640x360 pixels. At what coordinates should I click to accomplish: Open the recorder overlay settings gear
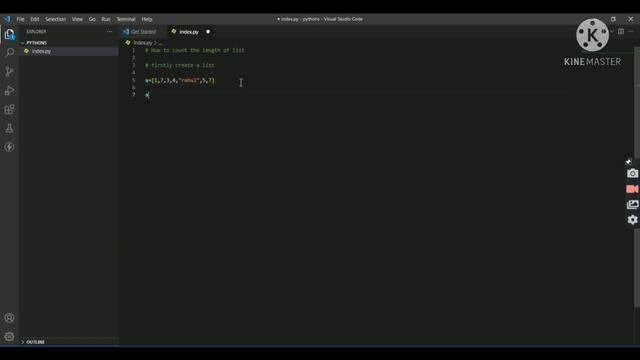pyautogui.click(x=632, y=220)
